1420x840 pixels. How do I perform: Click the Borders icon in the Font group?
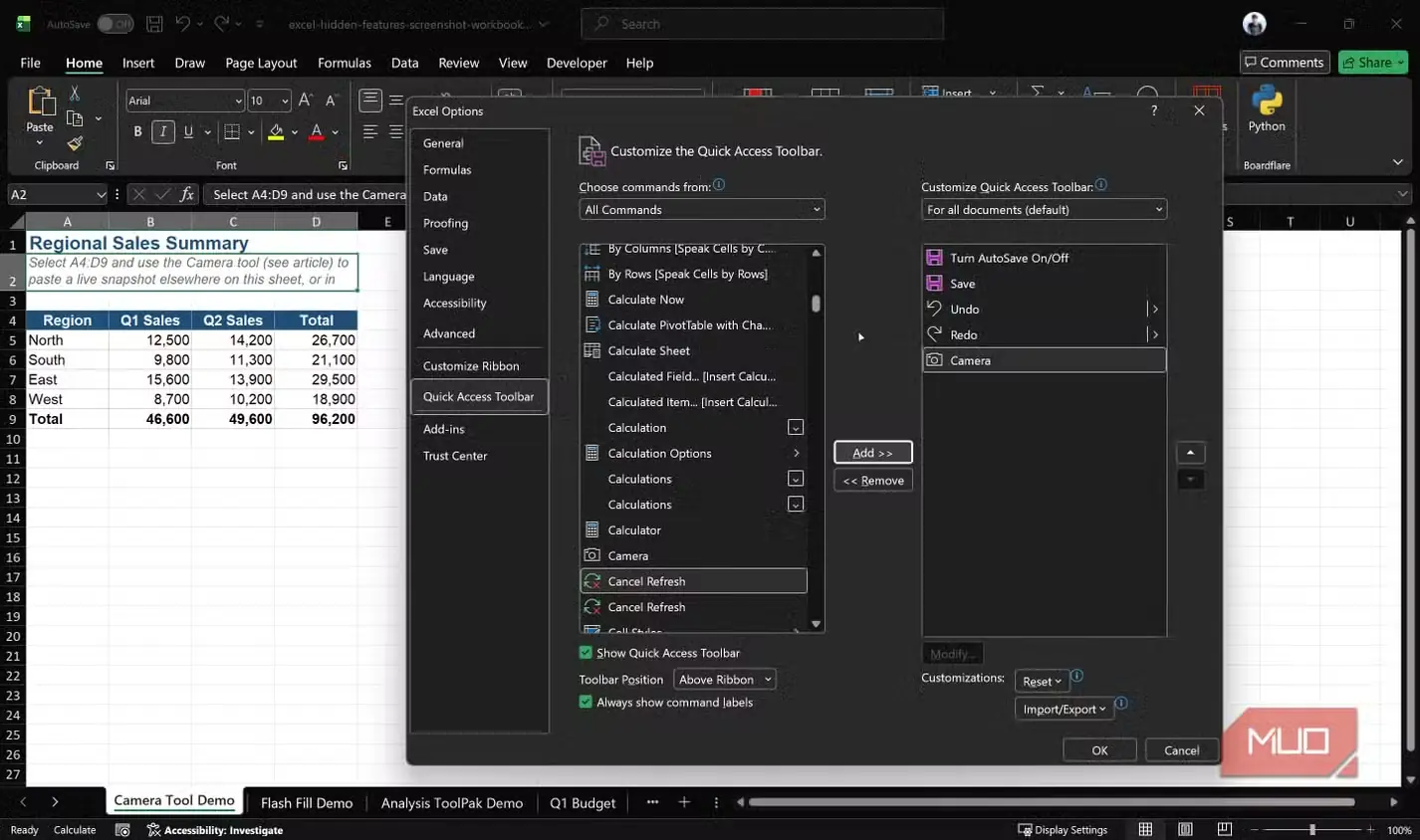coord(232,131)
